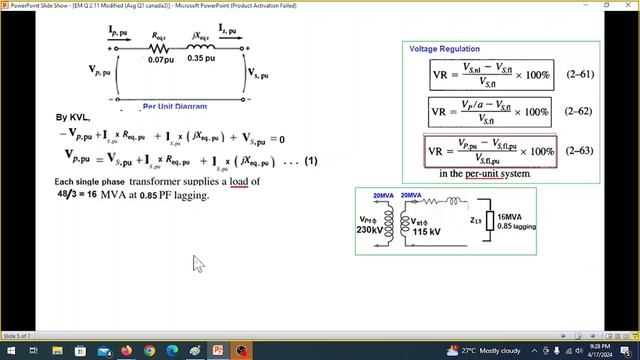The height and width of the screenshot is (360, 640).
Task: Open the Windows Start menu
Action: [11, 351]
